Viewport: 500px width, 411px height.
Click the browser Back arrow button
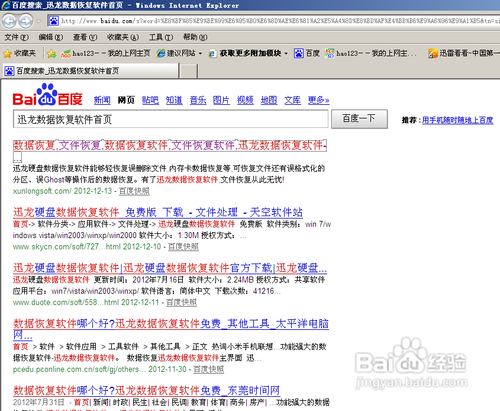(x=9, y=21)
